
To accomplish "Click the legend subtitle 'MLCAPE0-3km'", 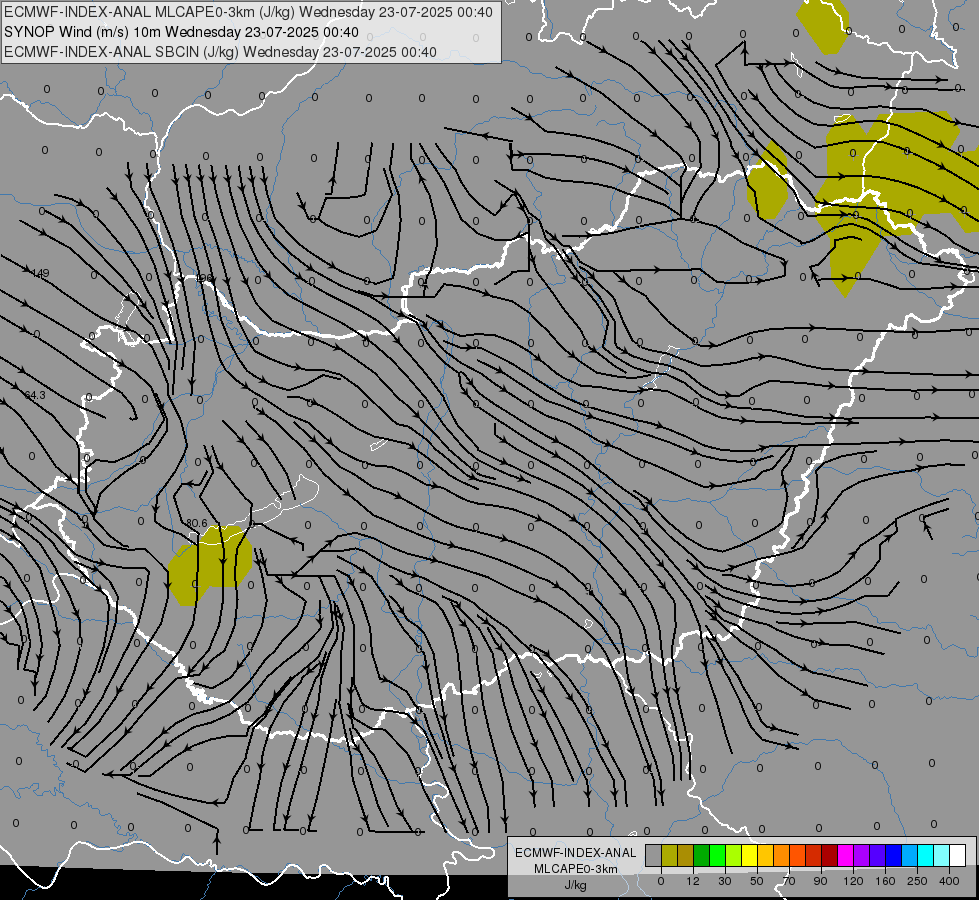I will 576,869.
